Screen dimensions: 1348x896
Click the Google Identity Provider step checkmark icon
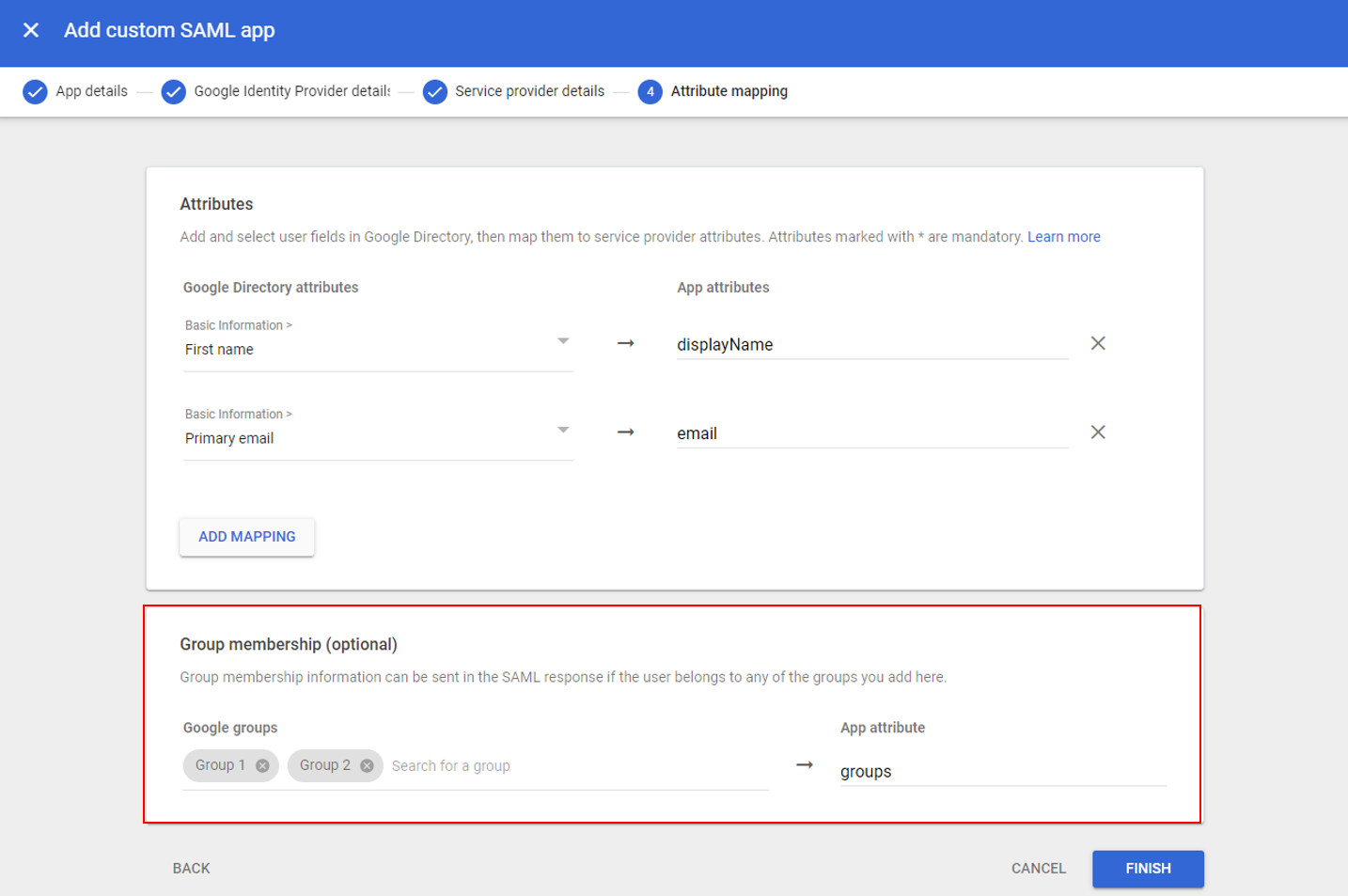coord(173,92)
